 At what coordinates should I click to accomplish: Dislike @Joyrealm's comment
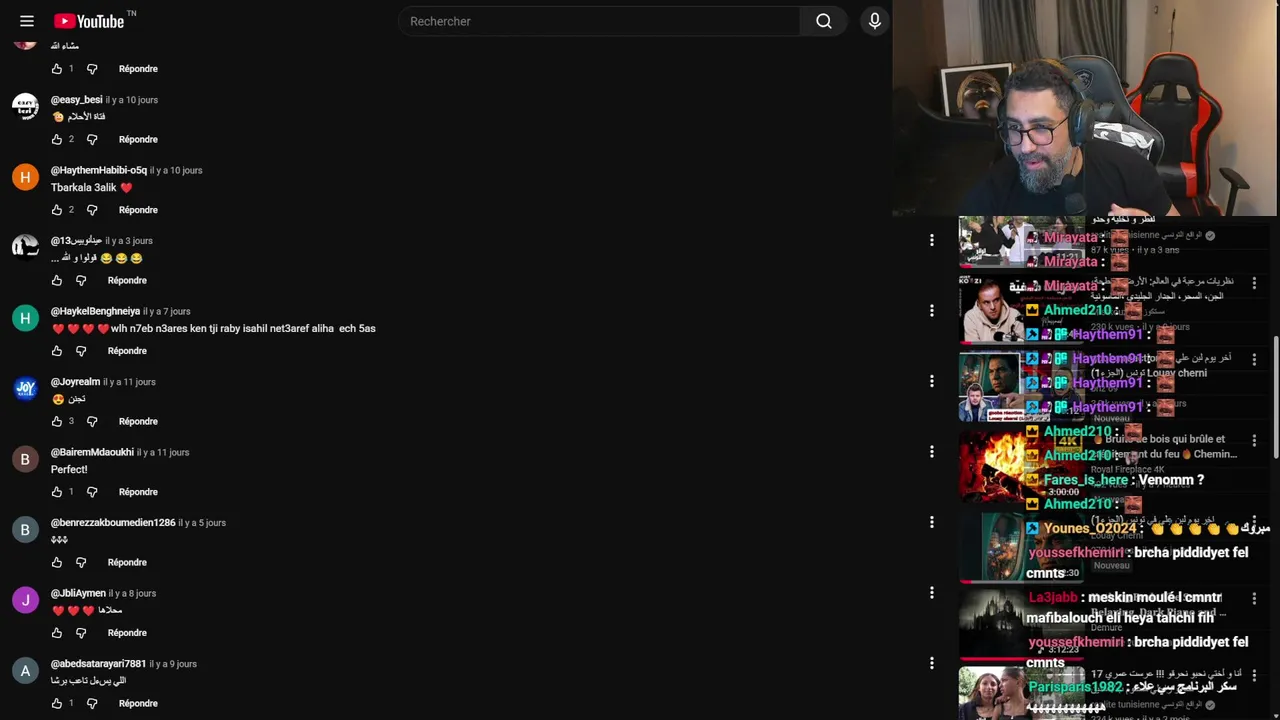point(92,421)
